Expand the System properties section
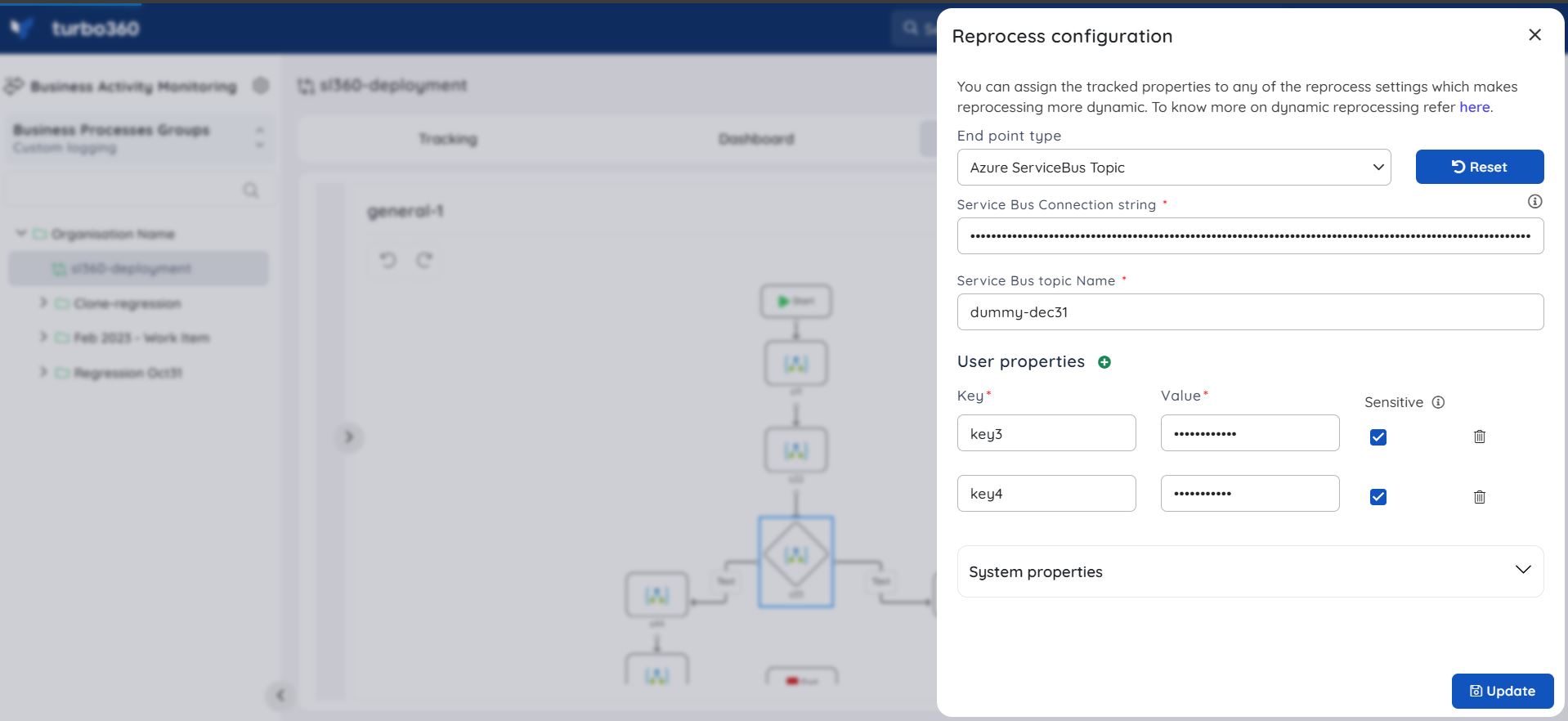The image size is (1568, 721). coord(1250,571)
